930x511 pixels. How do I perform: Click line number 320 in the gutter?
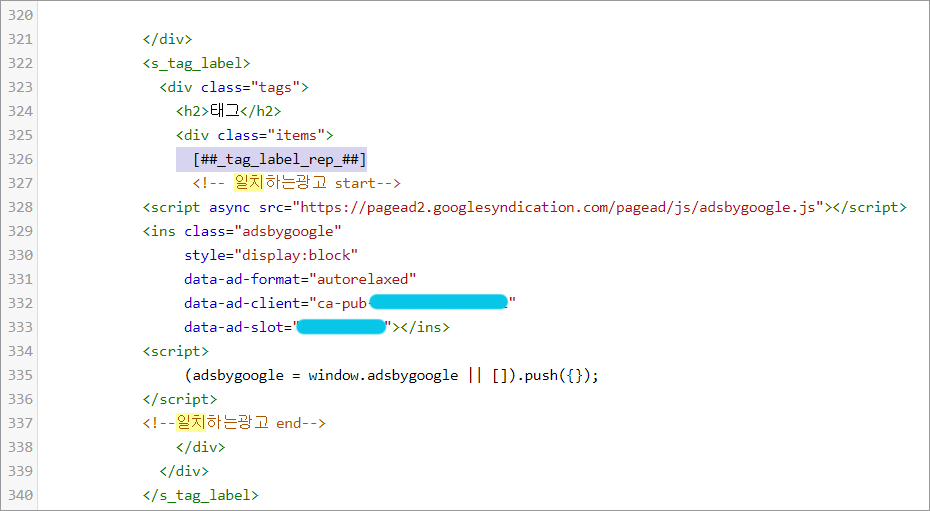click(x=21, y=15)
